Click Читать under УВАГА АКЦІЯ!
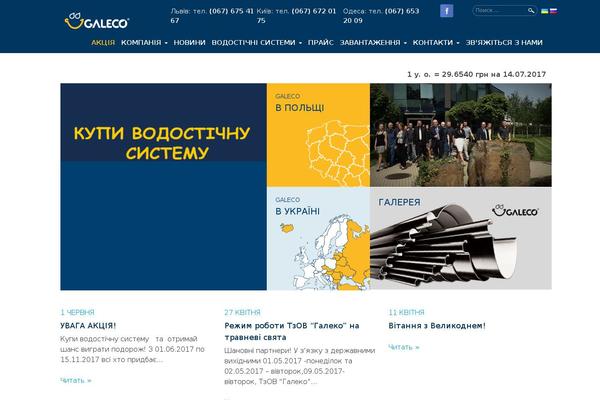600x400 pixels. pyautogui.click(x=76, y=380)
